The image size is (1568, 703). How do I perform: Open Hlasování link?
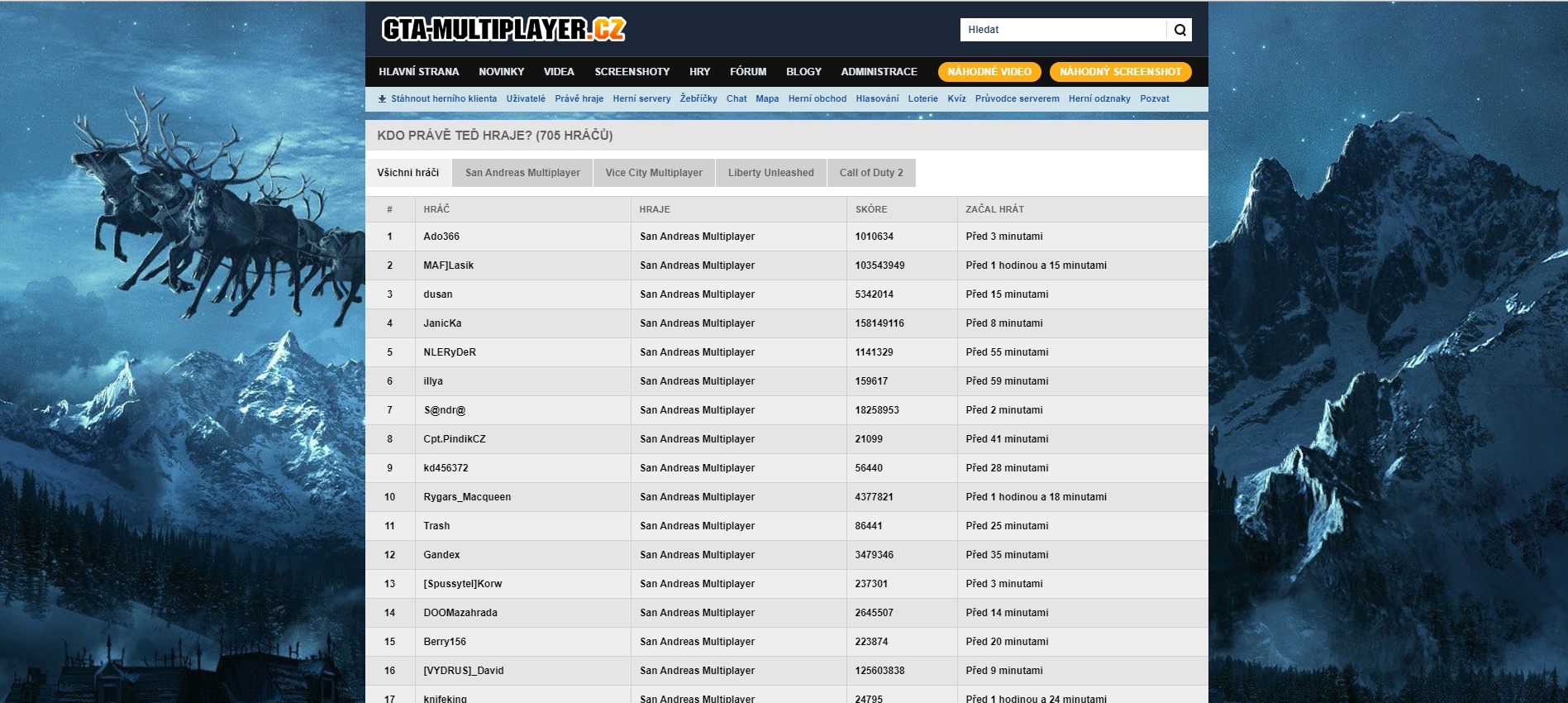coord(877,98)
